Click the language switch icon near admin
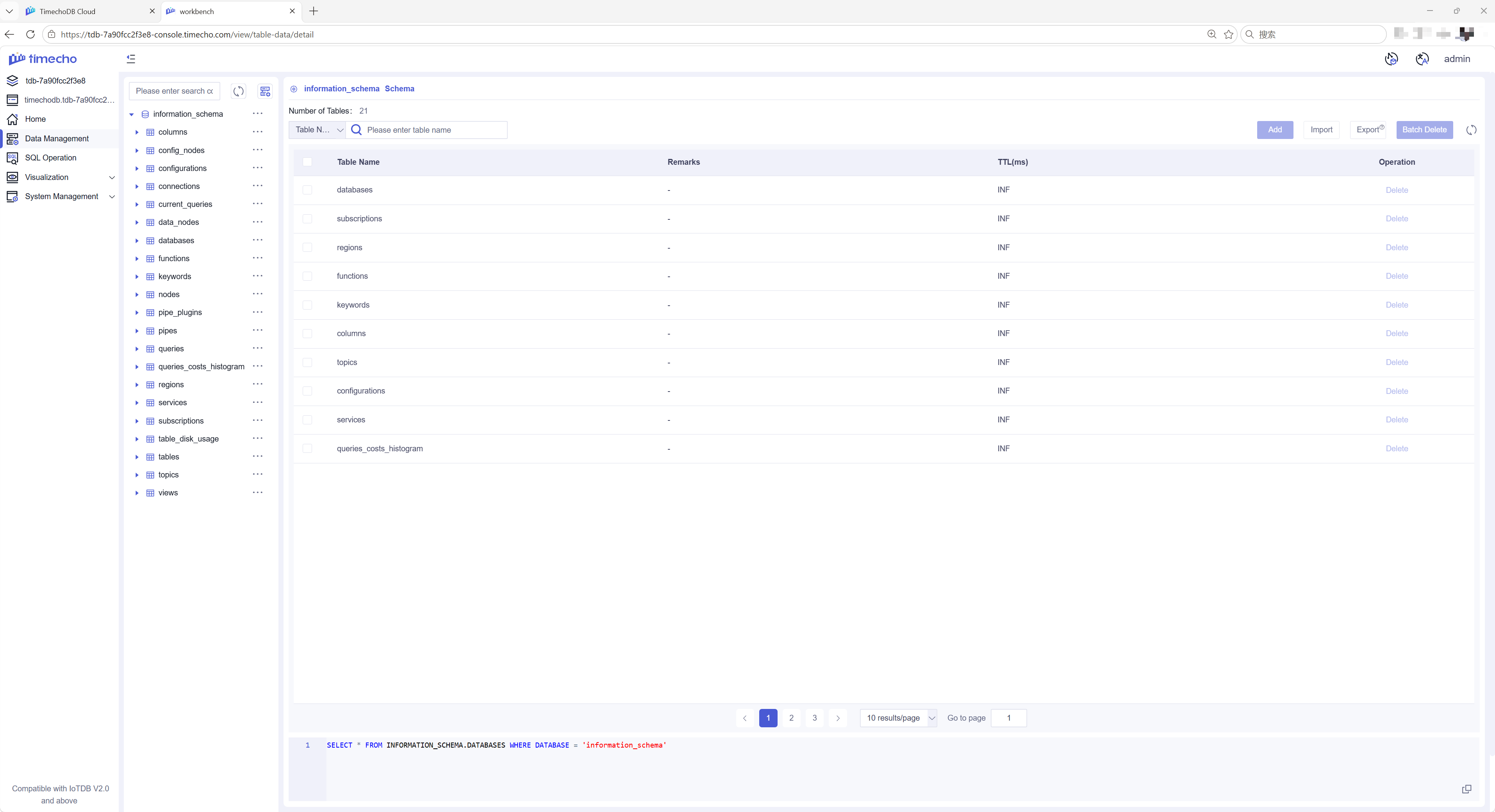 [1422, 59]
